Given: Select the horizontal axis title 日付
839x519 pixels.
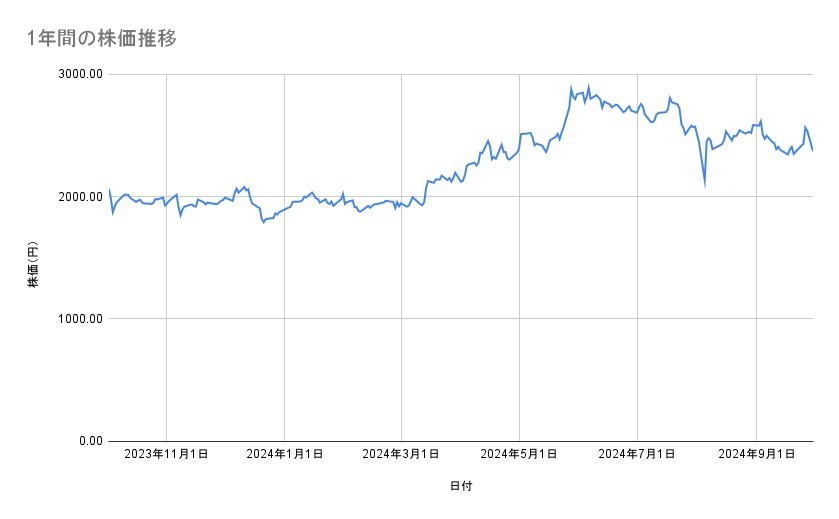Looking at the screenshot, I should click(x=461, y=486).
